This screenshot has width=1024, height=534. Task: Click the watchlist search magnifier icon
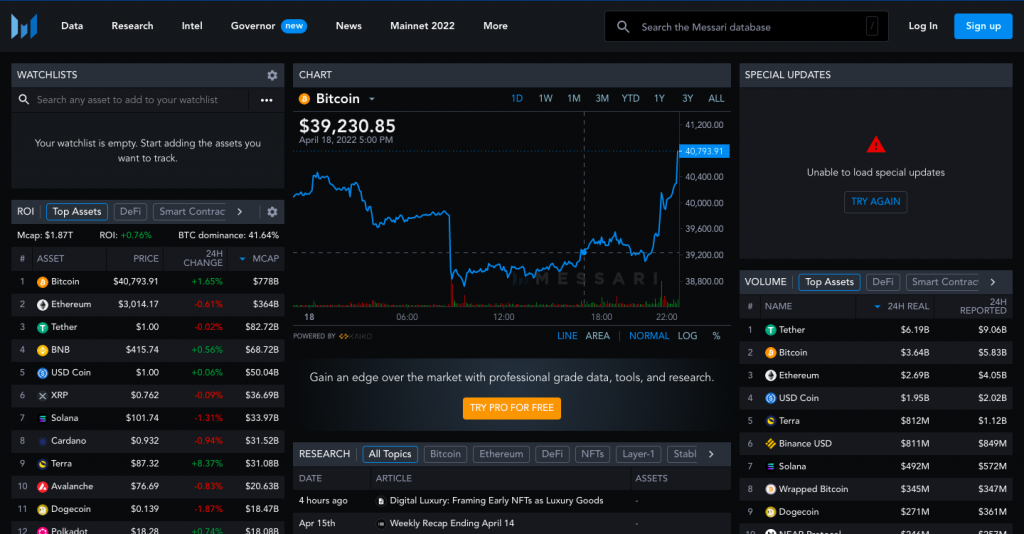tap(24, 100)
